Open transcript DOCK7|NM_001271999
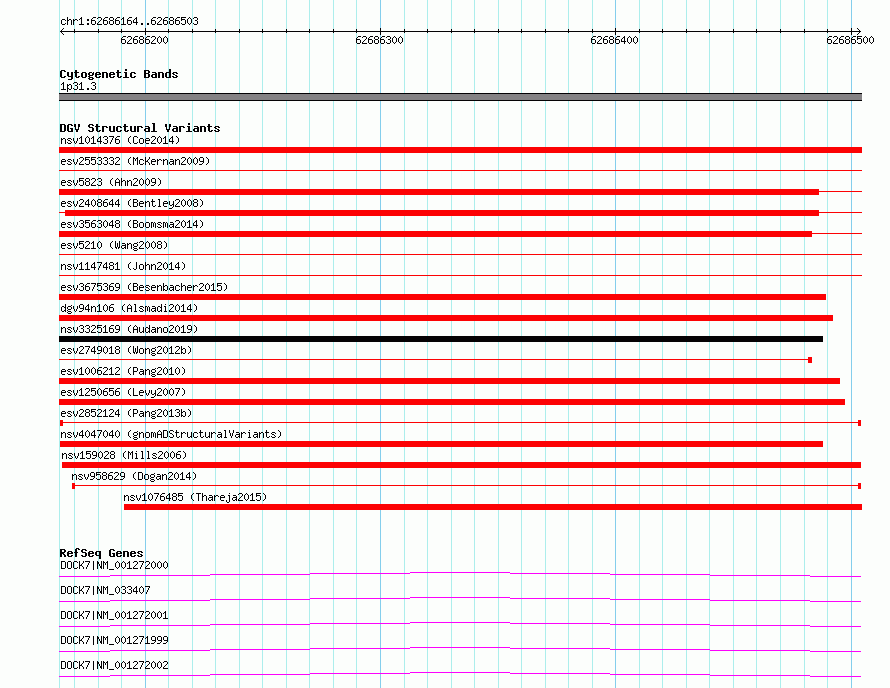The width and height of the screenshot is (890, 688). [x=114, y=640]
